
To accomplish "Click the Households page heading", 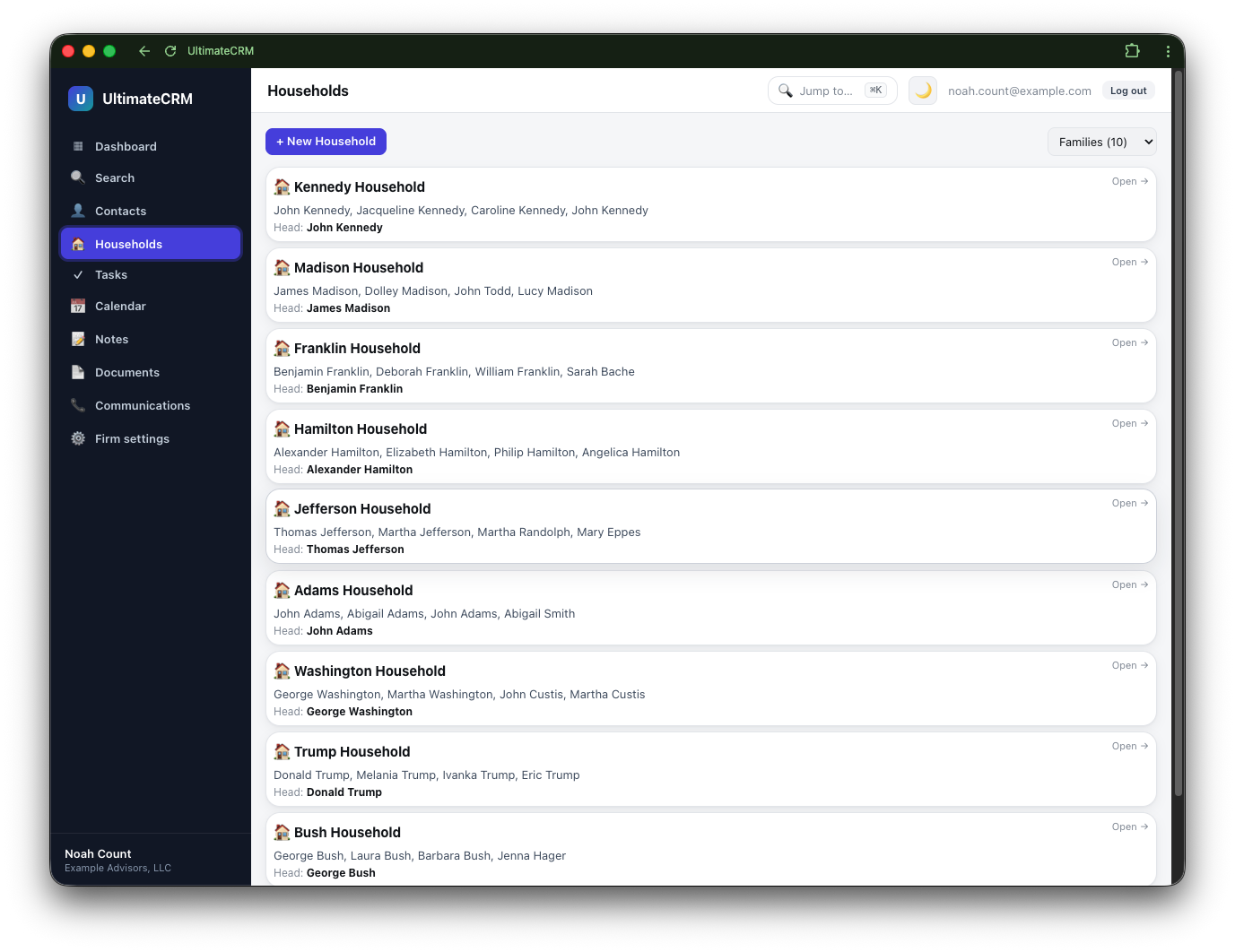I will [308, 91].
